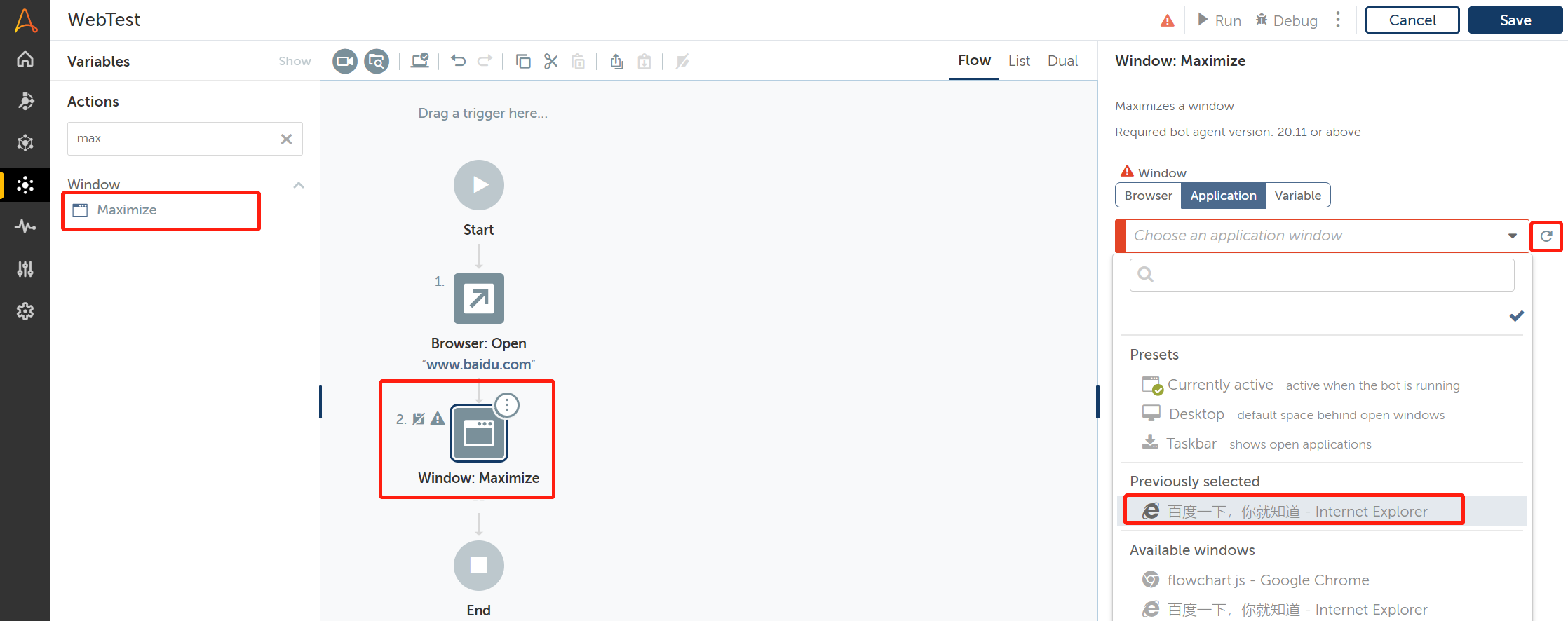1568x621 pixels.
Task: Paste action from clipboard icon
Action: pyautogui.click(x=579, y=62)
